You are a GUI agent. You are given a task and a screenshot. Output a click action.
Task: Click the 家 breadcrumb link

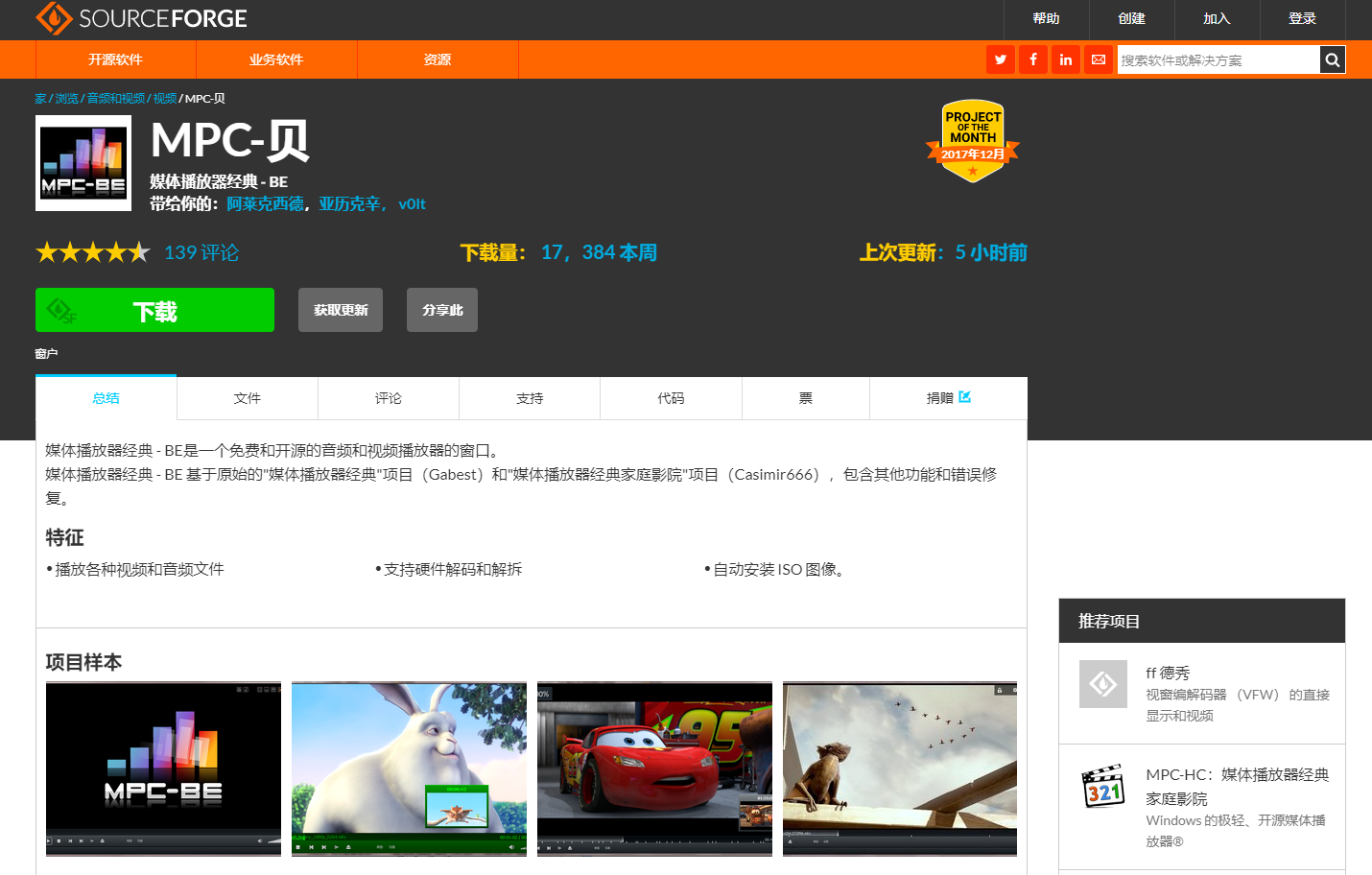tap(40, 99)
